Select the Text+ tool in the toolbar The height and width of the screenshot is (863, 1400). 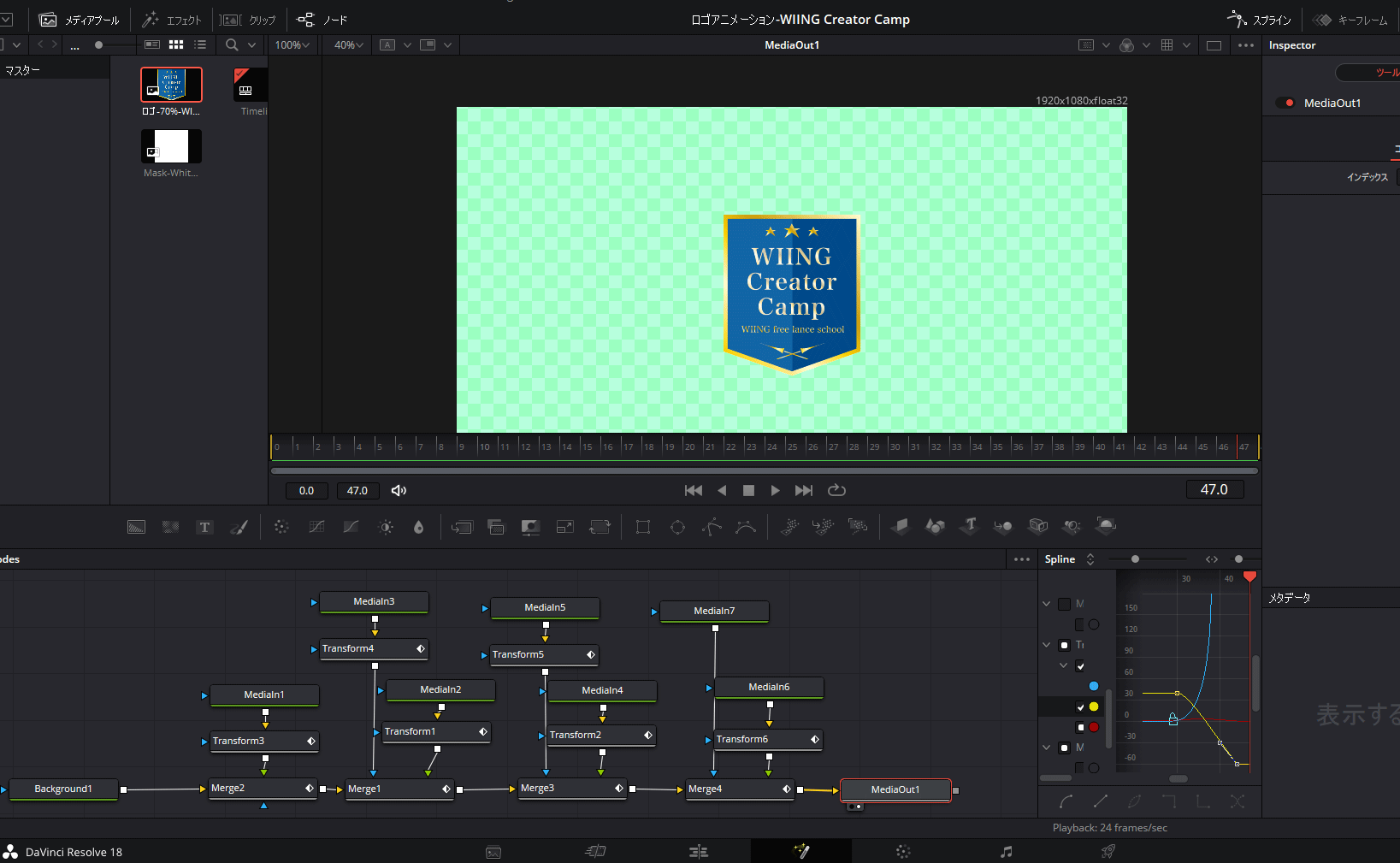click(x=204, y=527)
